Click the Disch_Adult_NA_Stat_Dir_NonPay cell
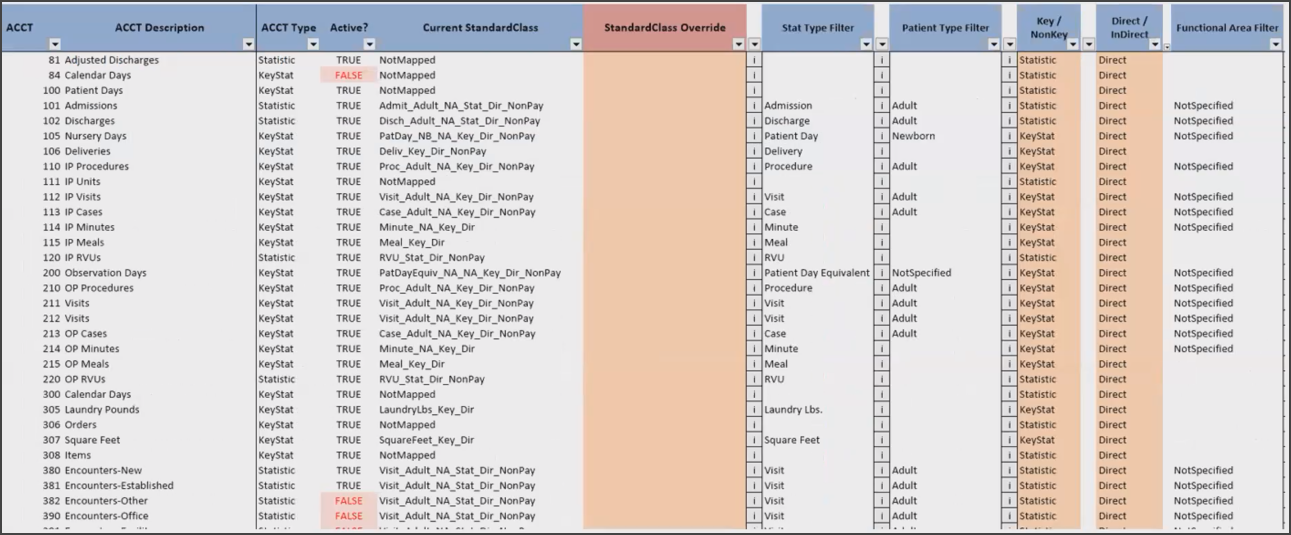The height and width of the screenshot is (535, 1291). (x=480, y=121)
